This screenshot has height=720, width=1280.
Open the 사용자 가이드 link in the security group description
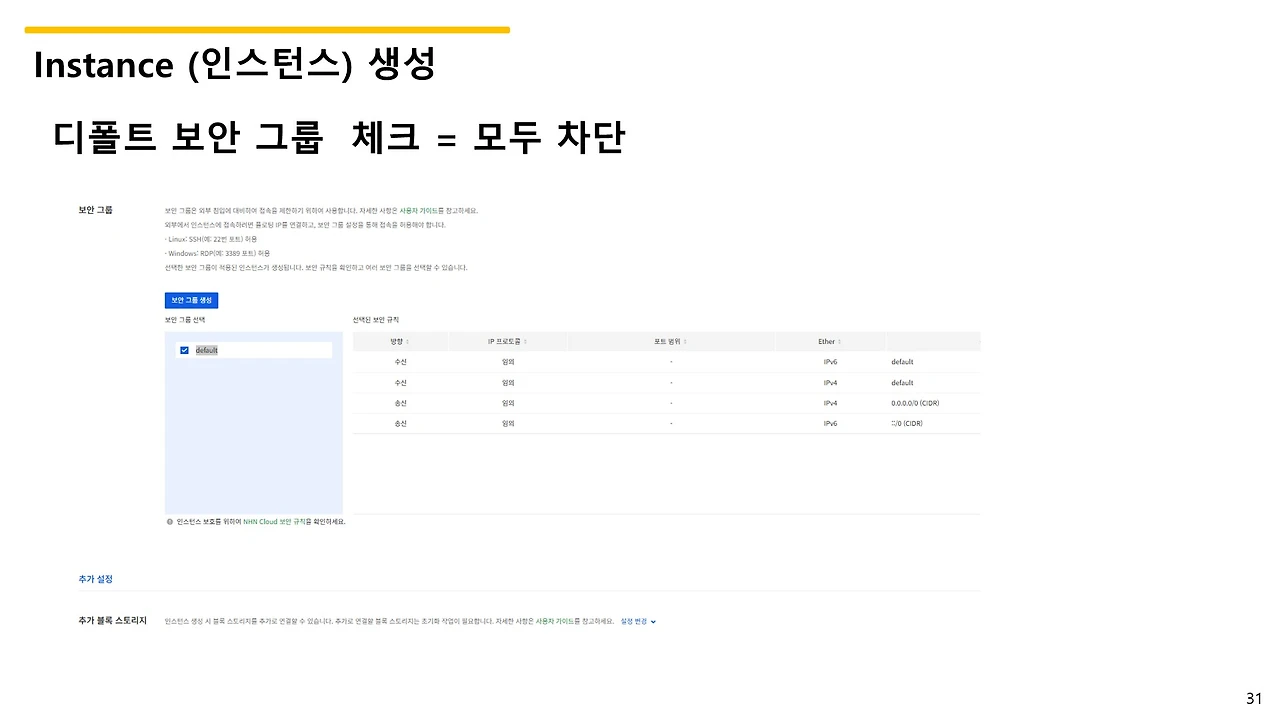coord(418,210)
